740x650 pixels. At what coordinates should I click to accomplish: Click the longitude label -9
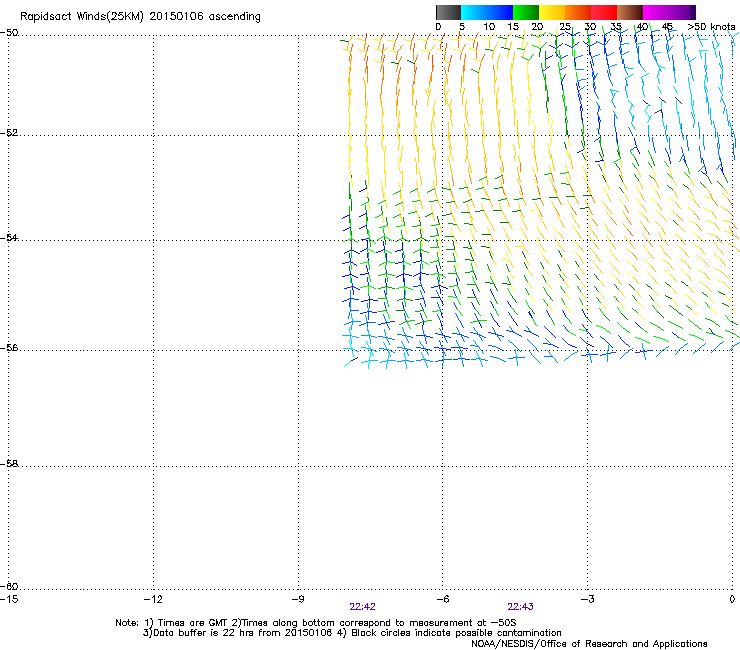pyautogui.click(x=298, y=599)
